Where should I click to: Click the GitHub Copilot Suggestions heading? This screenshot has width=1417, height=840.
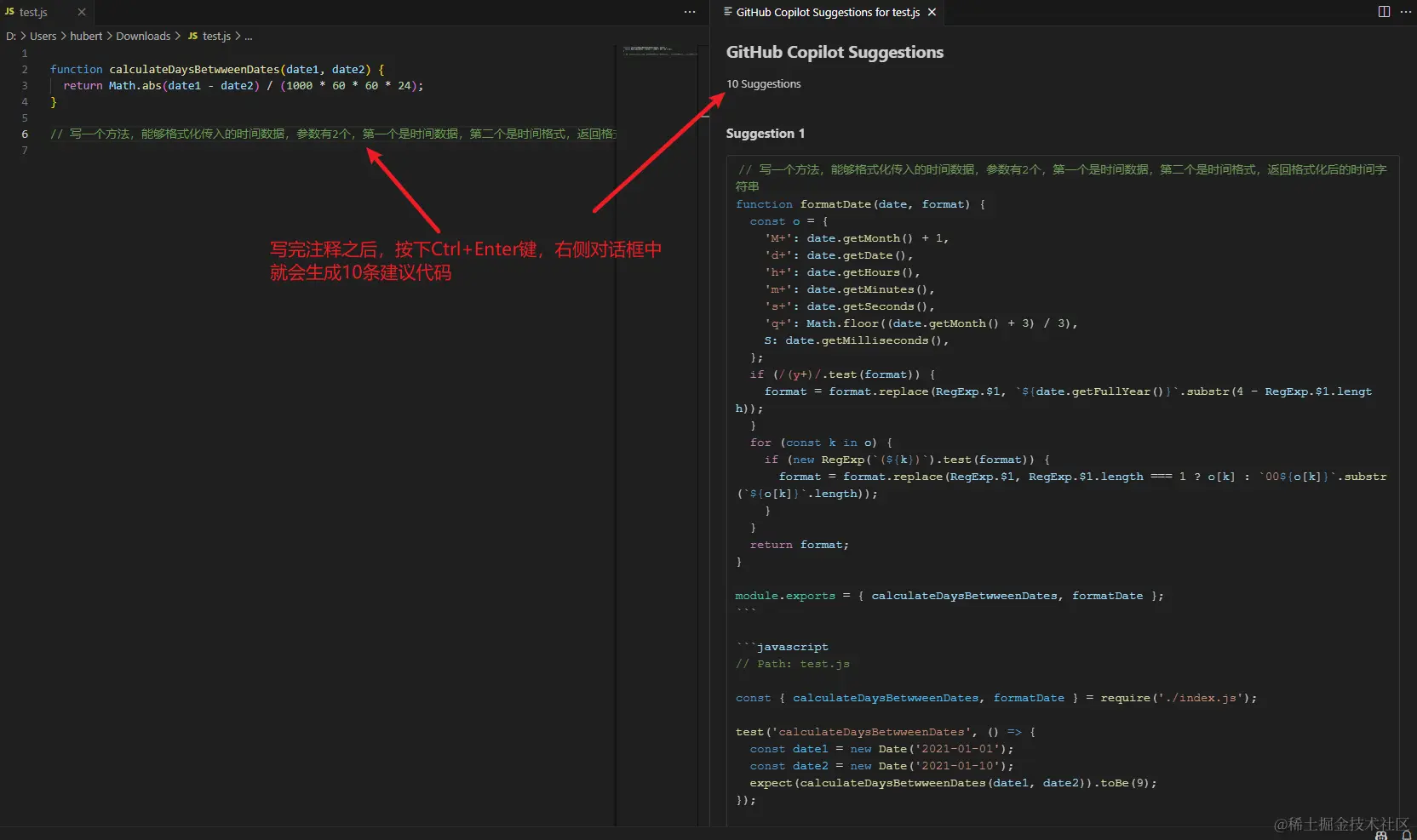835,52
